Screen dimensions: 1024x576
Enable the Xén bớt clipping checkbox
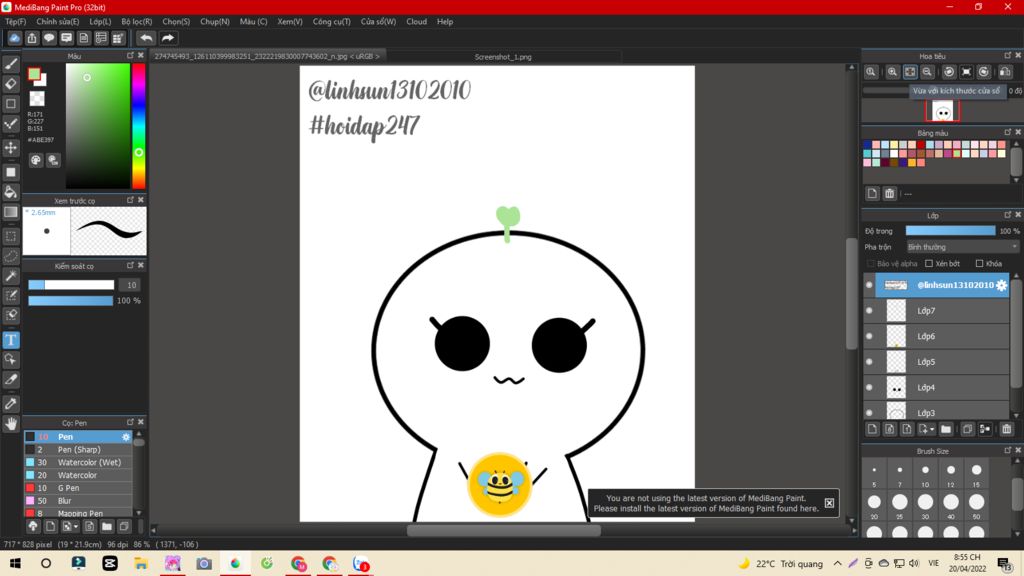pos(929,264)
